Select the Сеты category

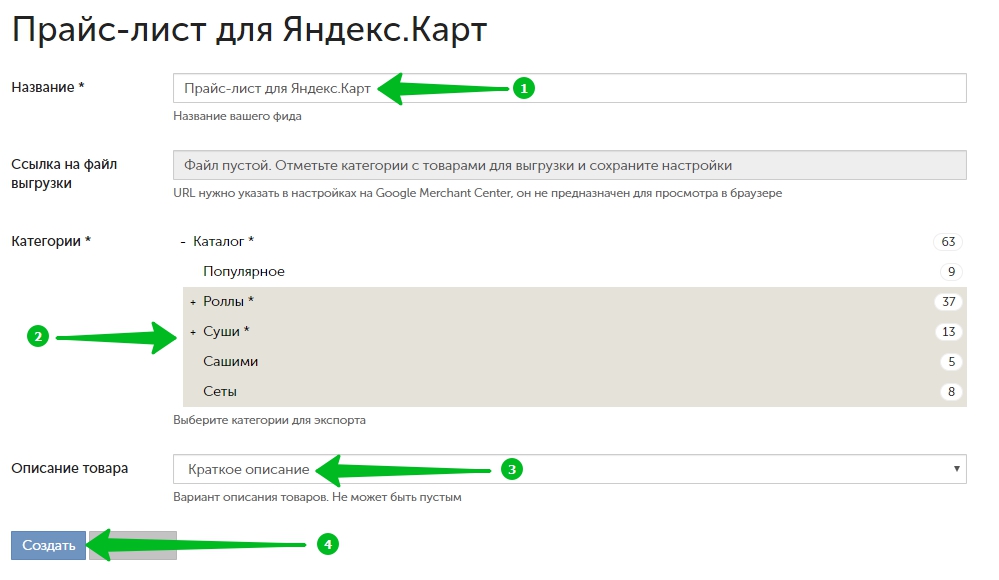[220, 392]
